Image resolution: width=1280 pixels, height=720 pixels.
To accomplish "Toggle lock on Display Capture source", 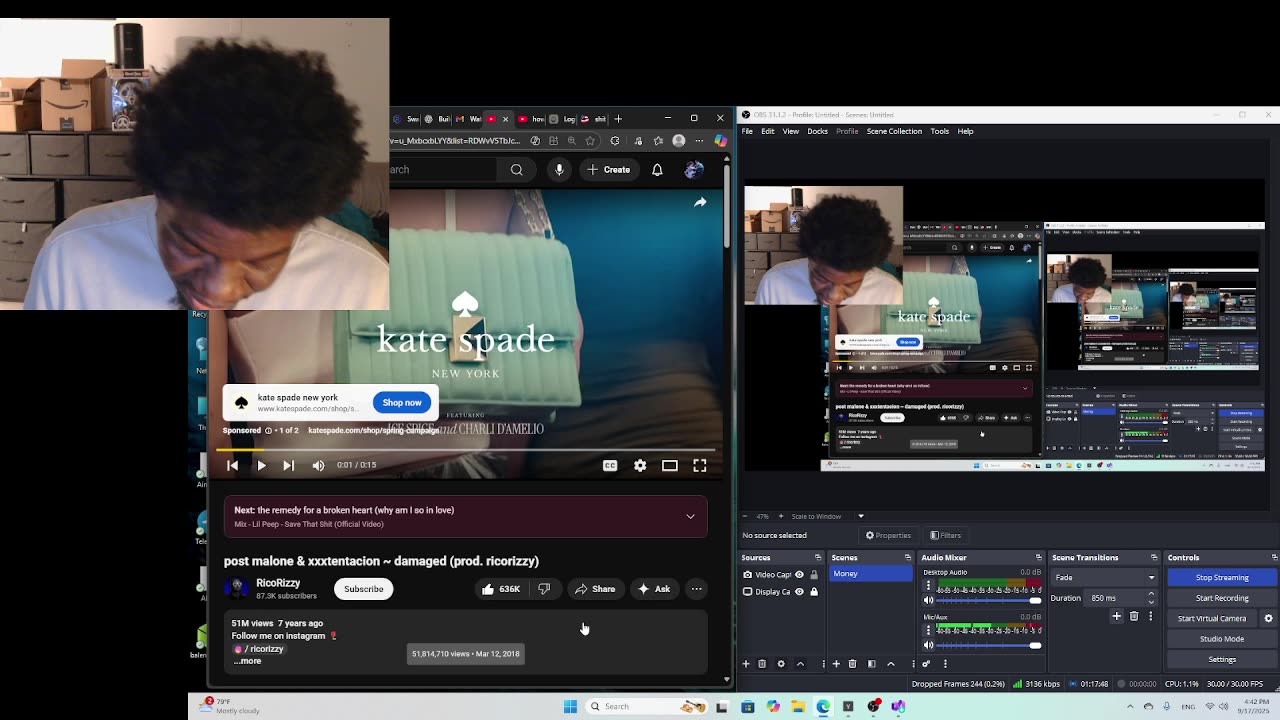I will (814, 592).
